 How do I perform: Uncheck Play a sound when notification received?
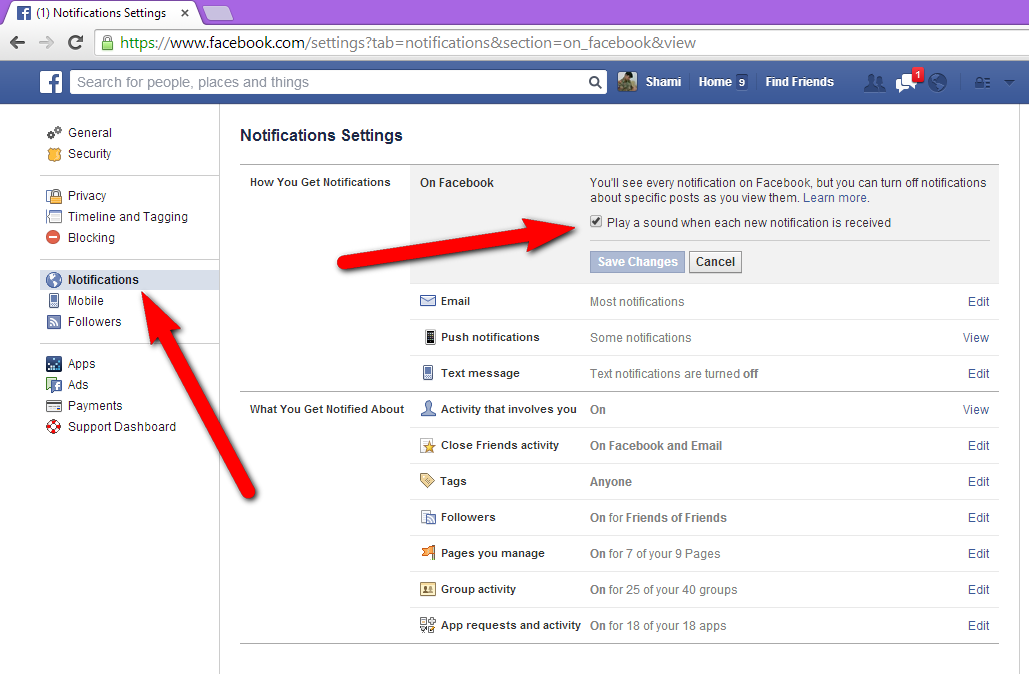click(x=596, y=221)
